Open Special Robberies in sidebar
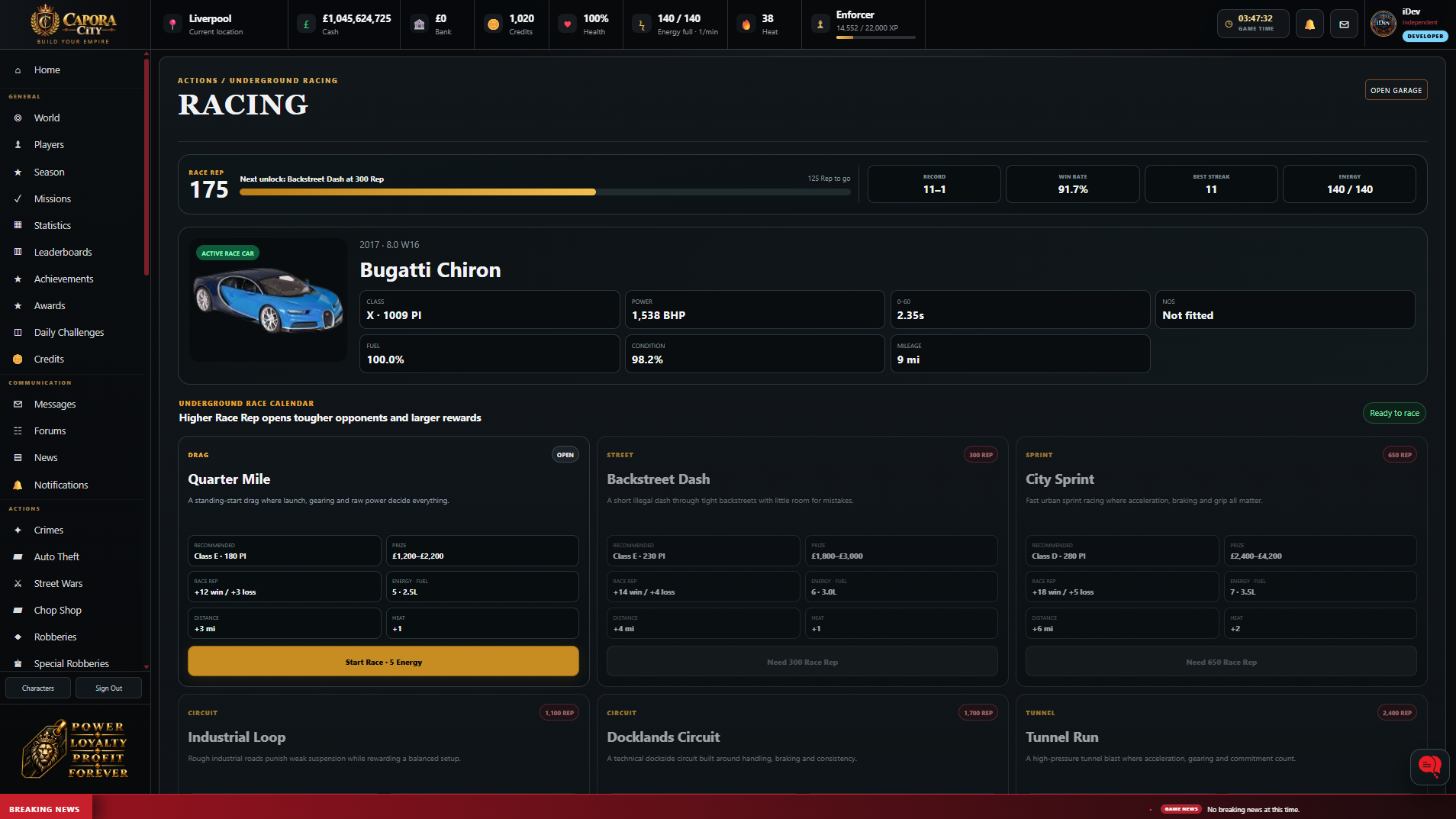This screenshot has height=819, width=1456. [72, 664]
